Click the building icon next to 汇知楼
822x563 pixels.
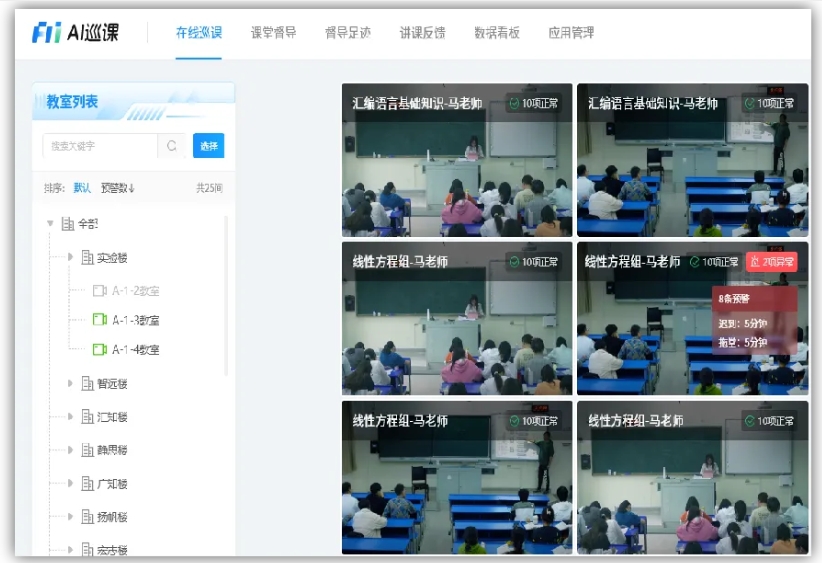coord(86,417)
